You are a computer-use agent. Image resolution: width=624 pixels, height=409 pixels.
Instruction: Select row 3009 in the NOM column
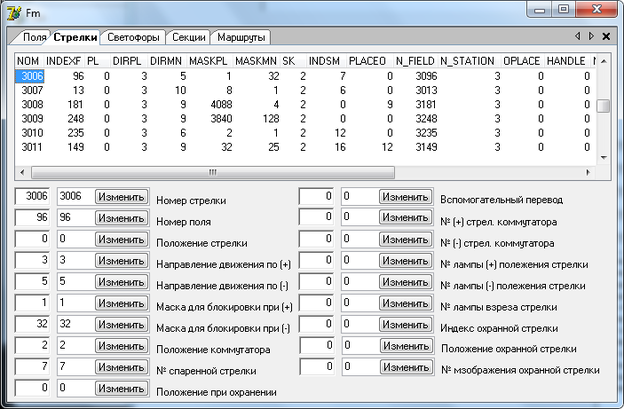tap(30, 118)
